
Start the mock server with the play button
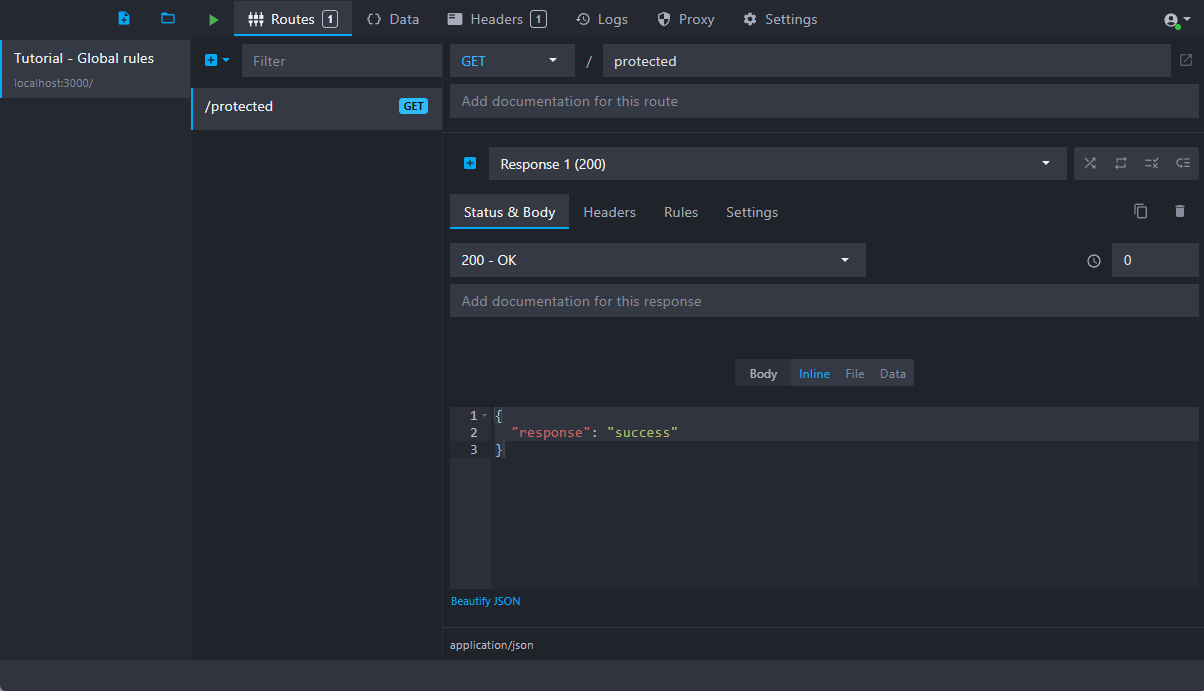[x=213, y=19]
